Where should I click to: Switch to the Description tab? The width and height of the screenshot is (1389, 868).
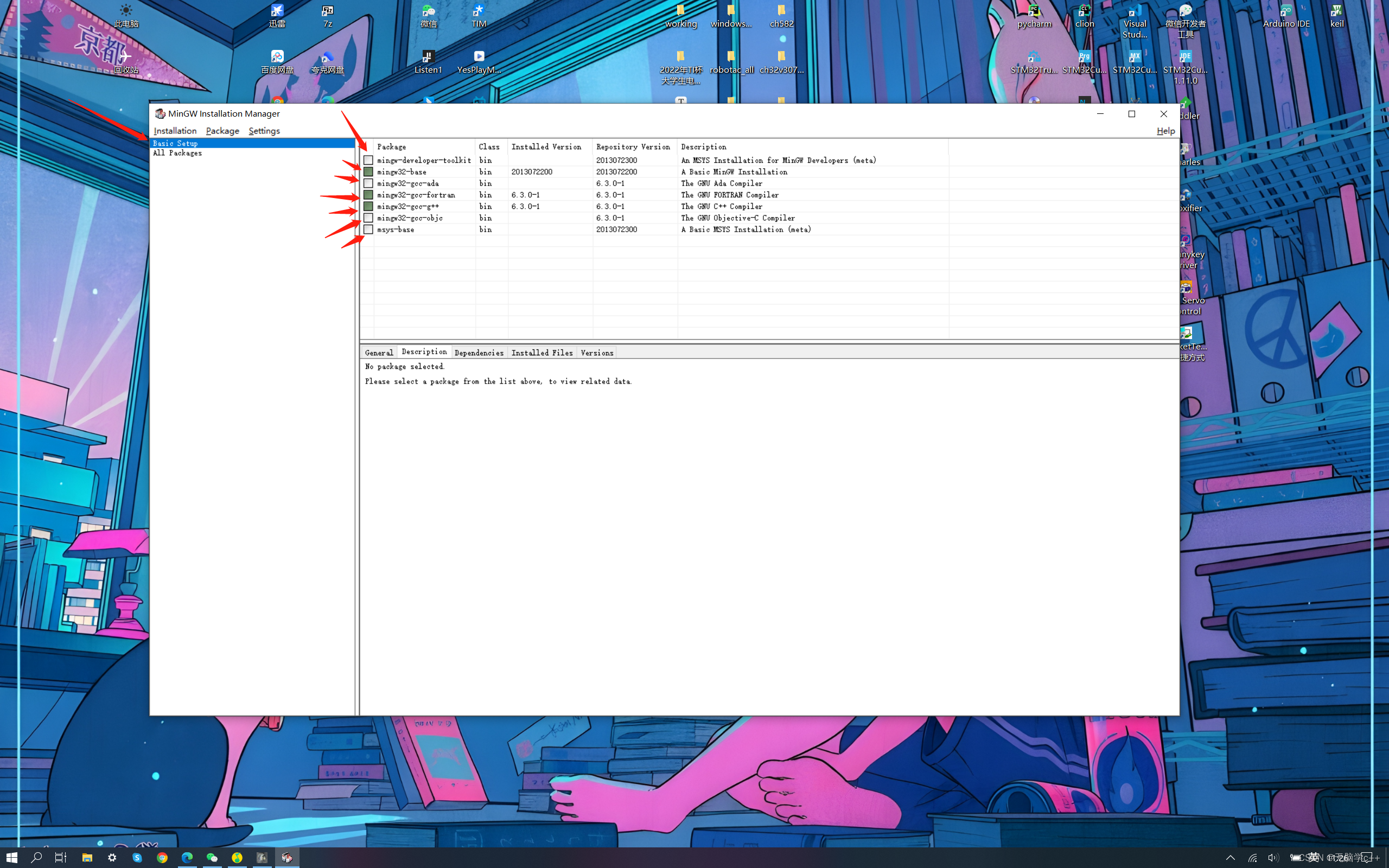pos(424,352)
